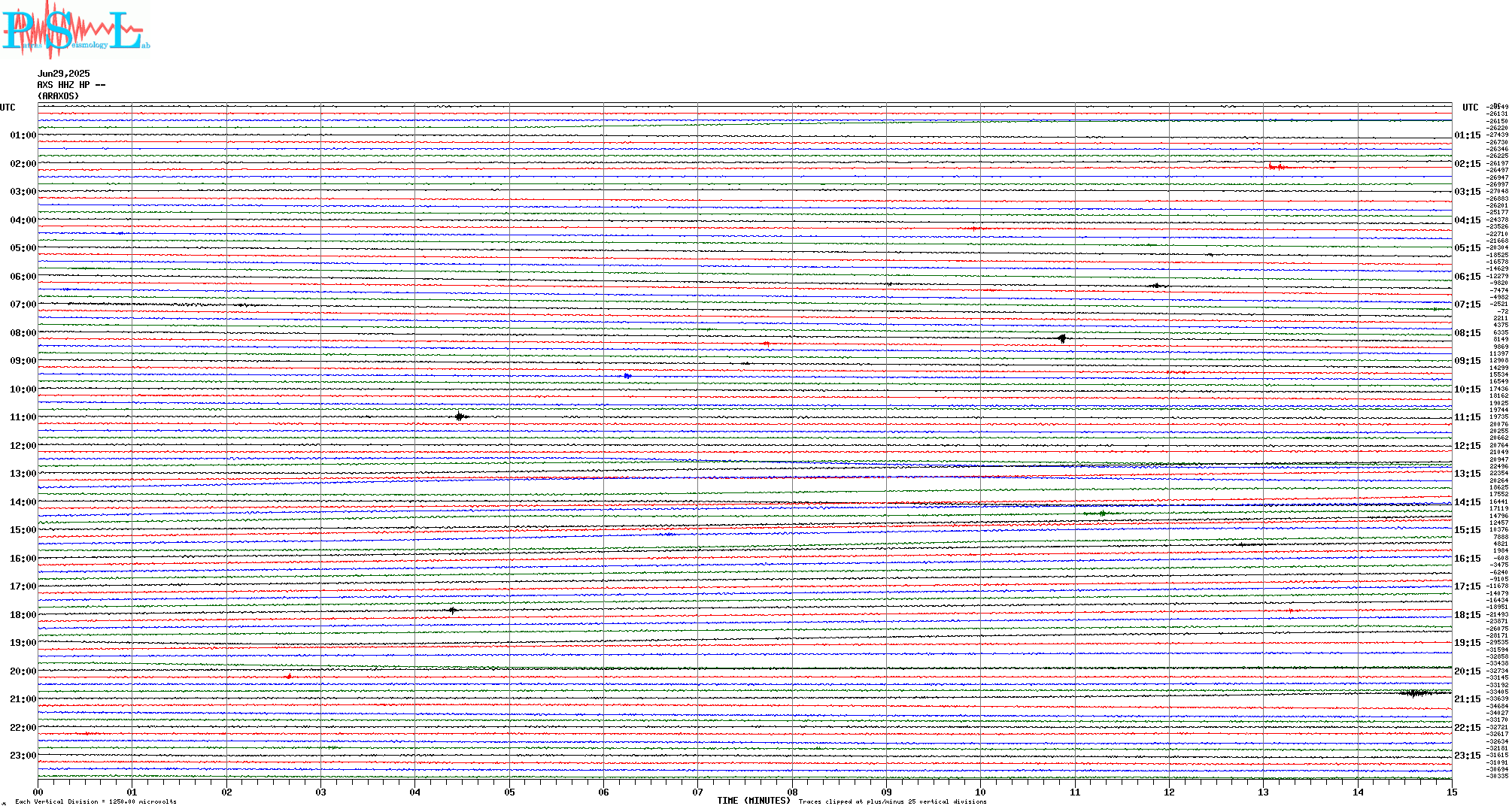This screenshot has width=1512, height=812.
Task: Click the right UTC header label
Action: (x=1470, y=108)
